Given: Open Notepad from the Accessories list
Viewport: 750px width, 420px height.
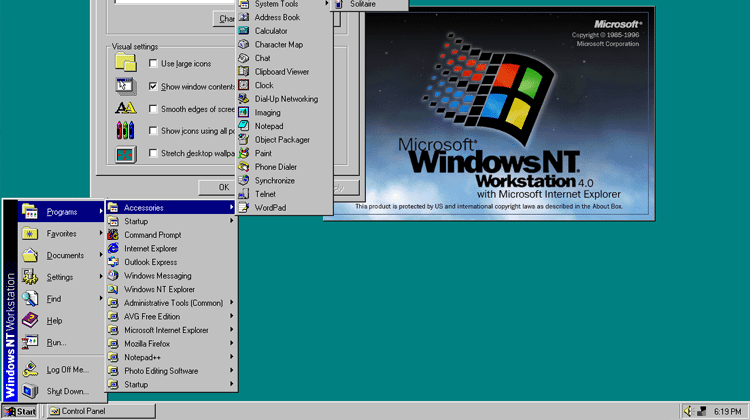Looking at the screenshot, I should (285, 126).
